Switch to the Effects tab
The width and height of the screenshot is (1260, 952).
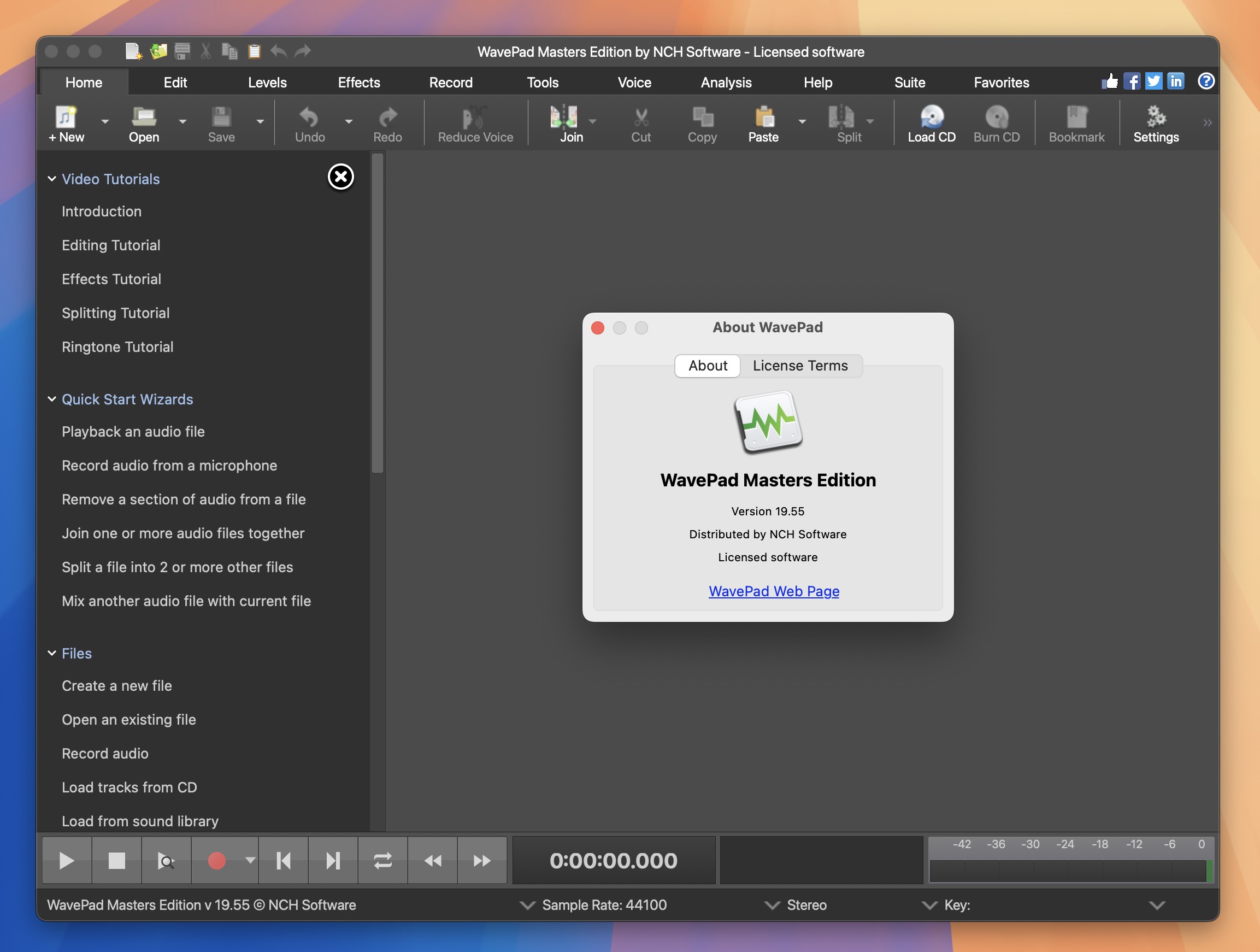pos(359,82)
